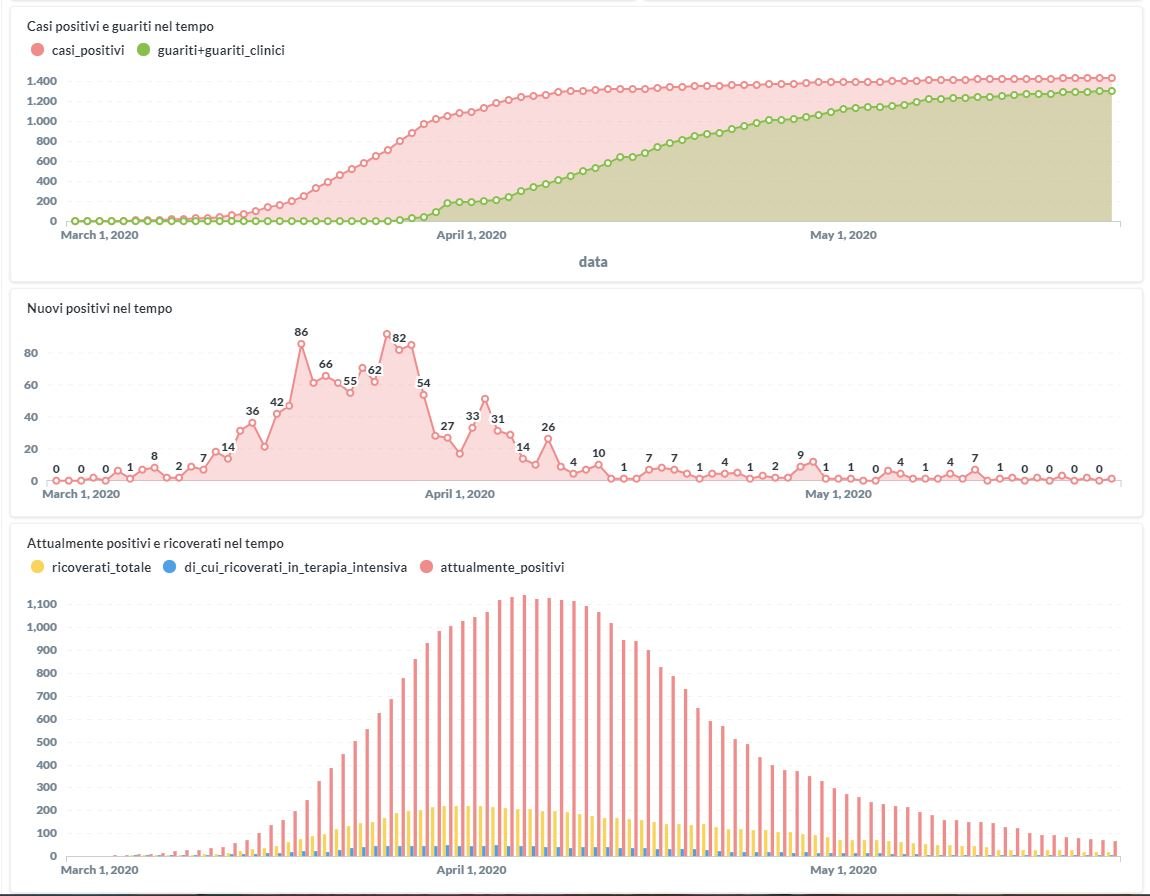The height and width of the screenshot is (896, 1150).
Task: Click the red attualmente_positivi legend dot
Action: pos(427,567)
